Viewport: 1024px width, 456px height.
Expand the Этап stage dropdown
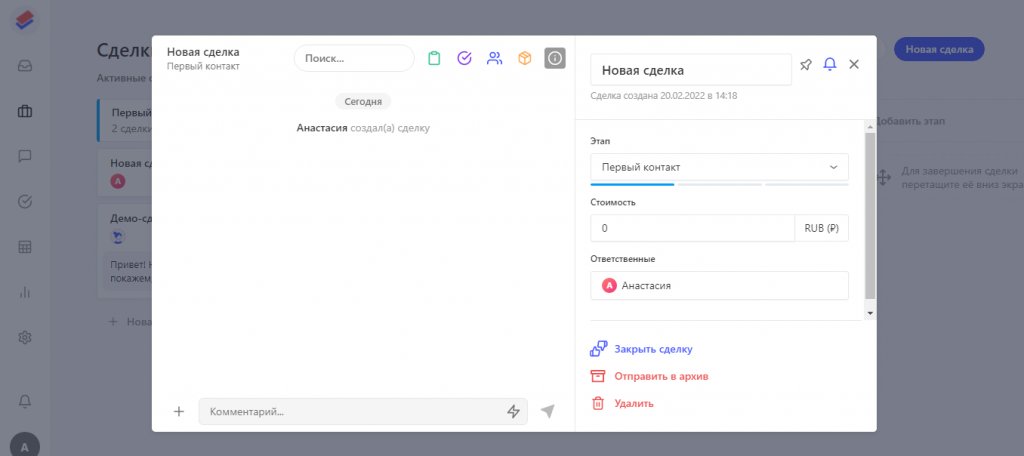719,167
